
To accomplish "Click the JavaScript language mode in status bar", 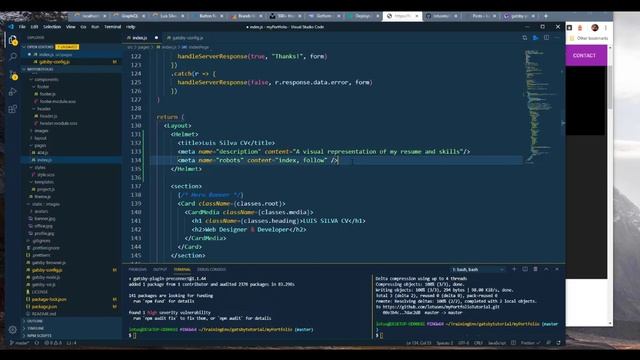I will click(497, 343).
